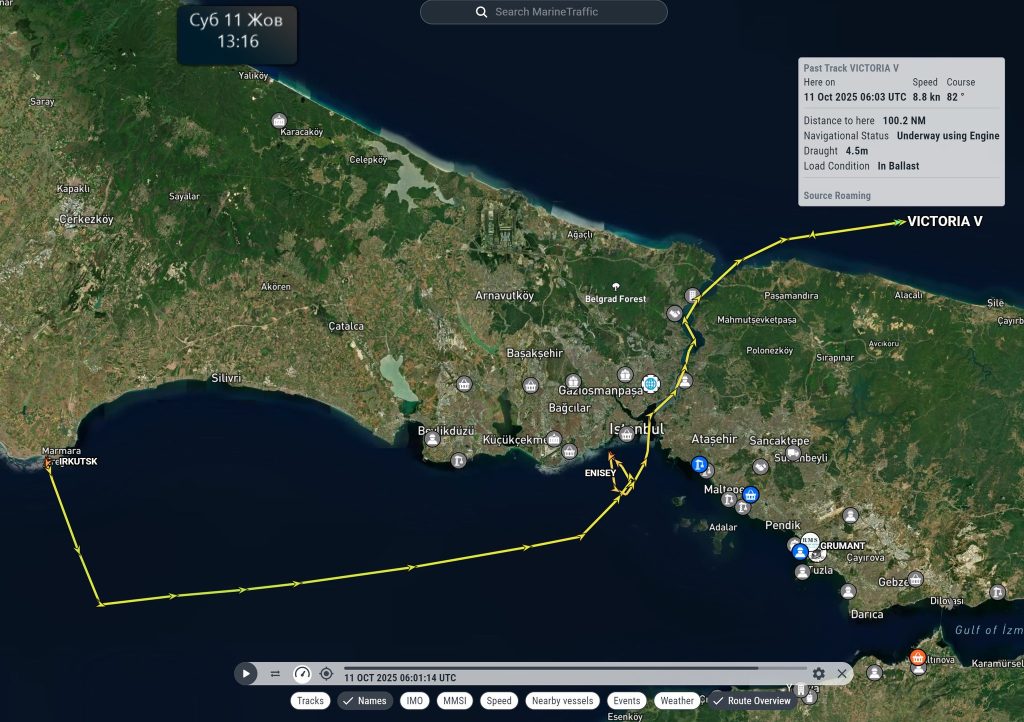Click the Search MarineTraffic field
Viewport: 1024px width, 722px height.
pos(543,12)
